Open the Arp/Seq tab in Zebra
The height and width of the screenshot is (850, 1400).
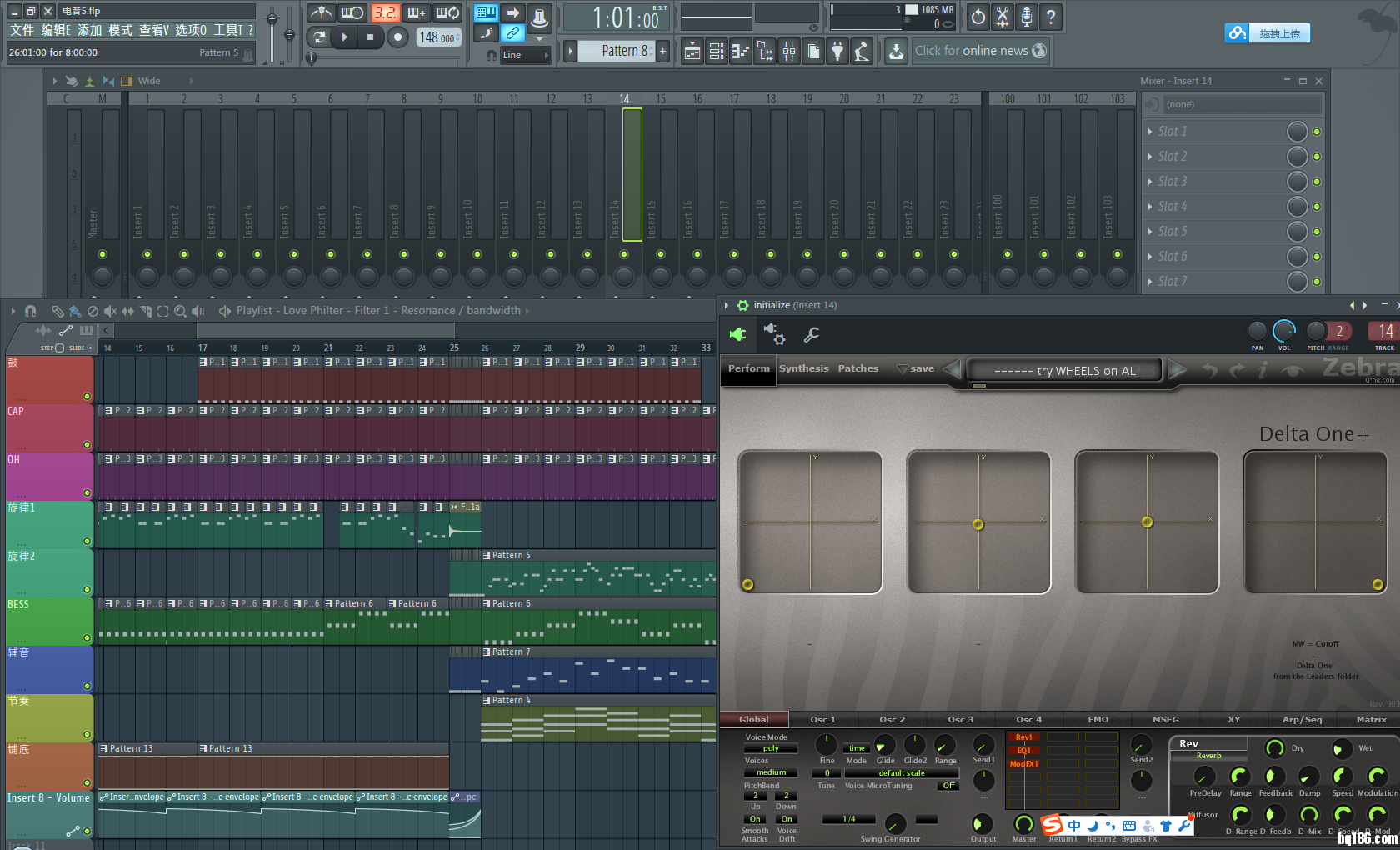click(1302, 719)
